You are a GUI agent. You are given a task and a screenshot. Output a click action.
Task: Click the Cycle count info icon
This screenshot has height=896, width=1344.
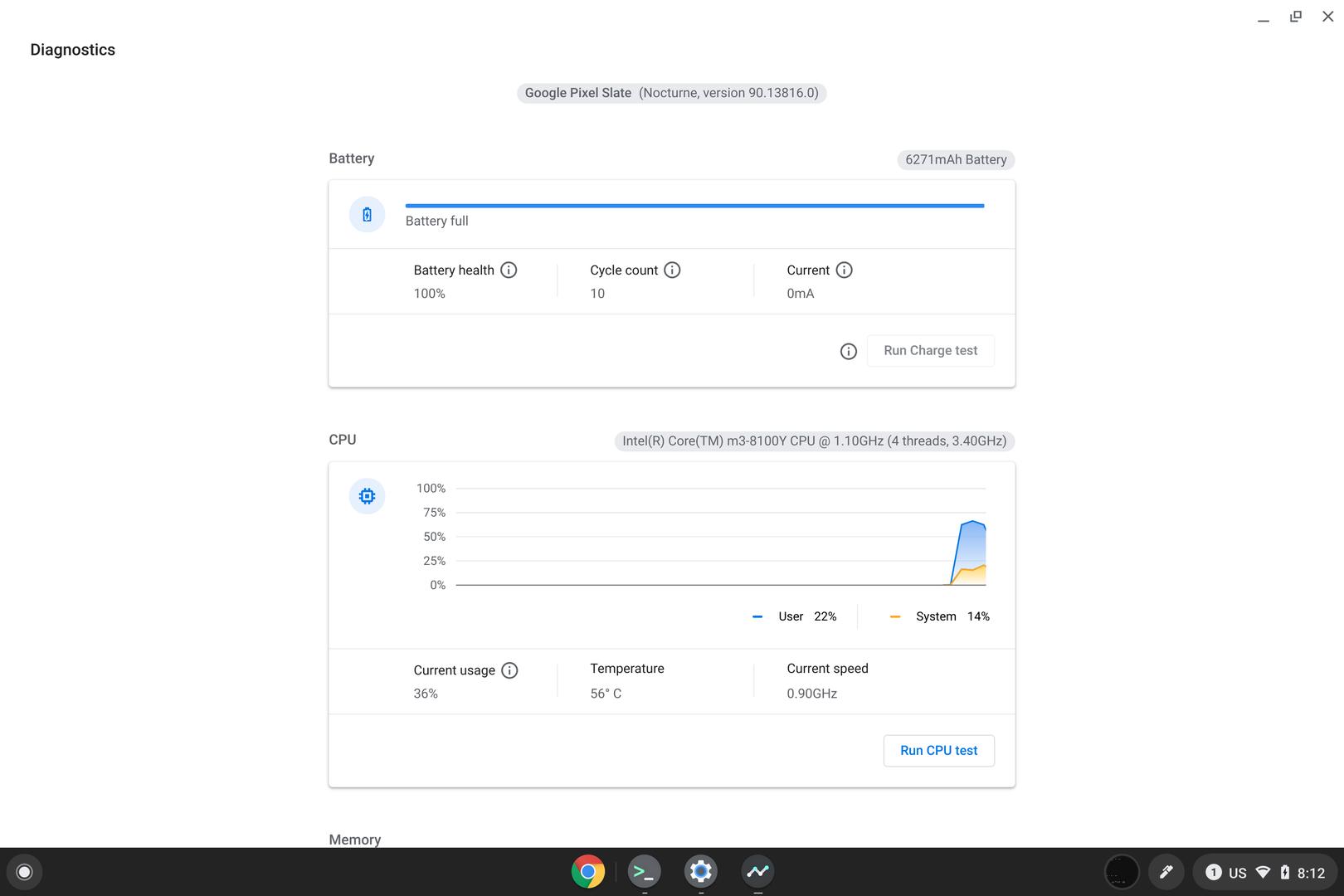(672, 270)
